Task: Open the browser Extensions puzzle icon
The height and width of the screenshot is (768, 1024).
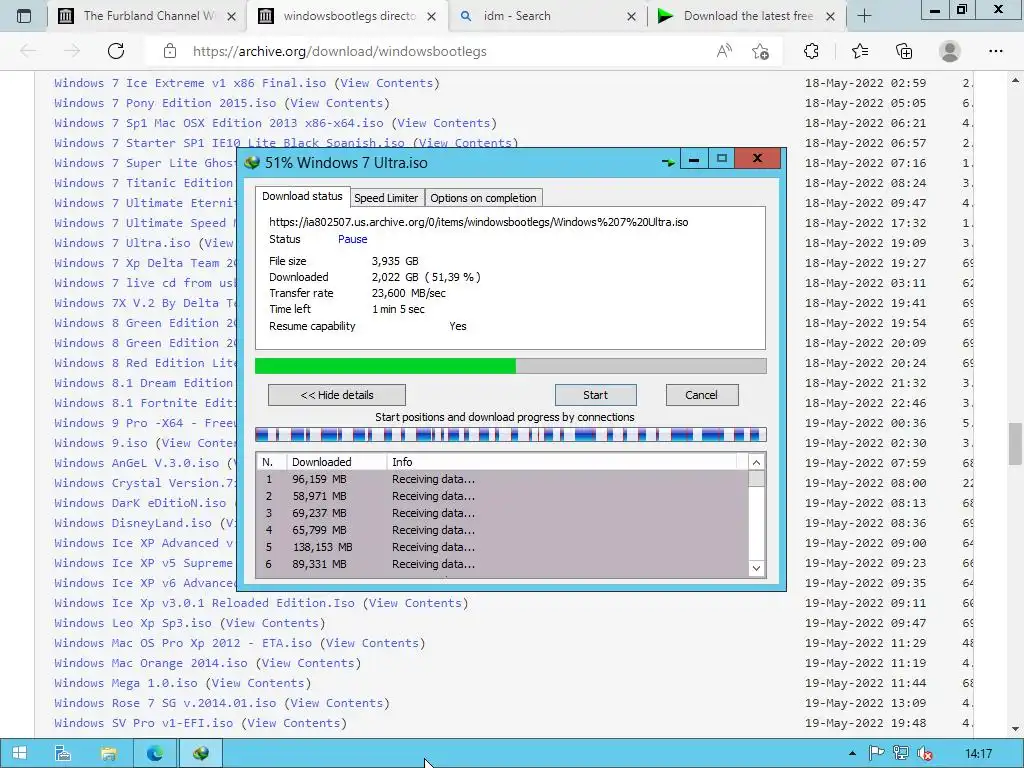Action: coord(811,51)
